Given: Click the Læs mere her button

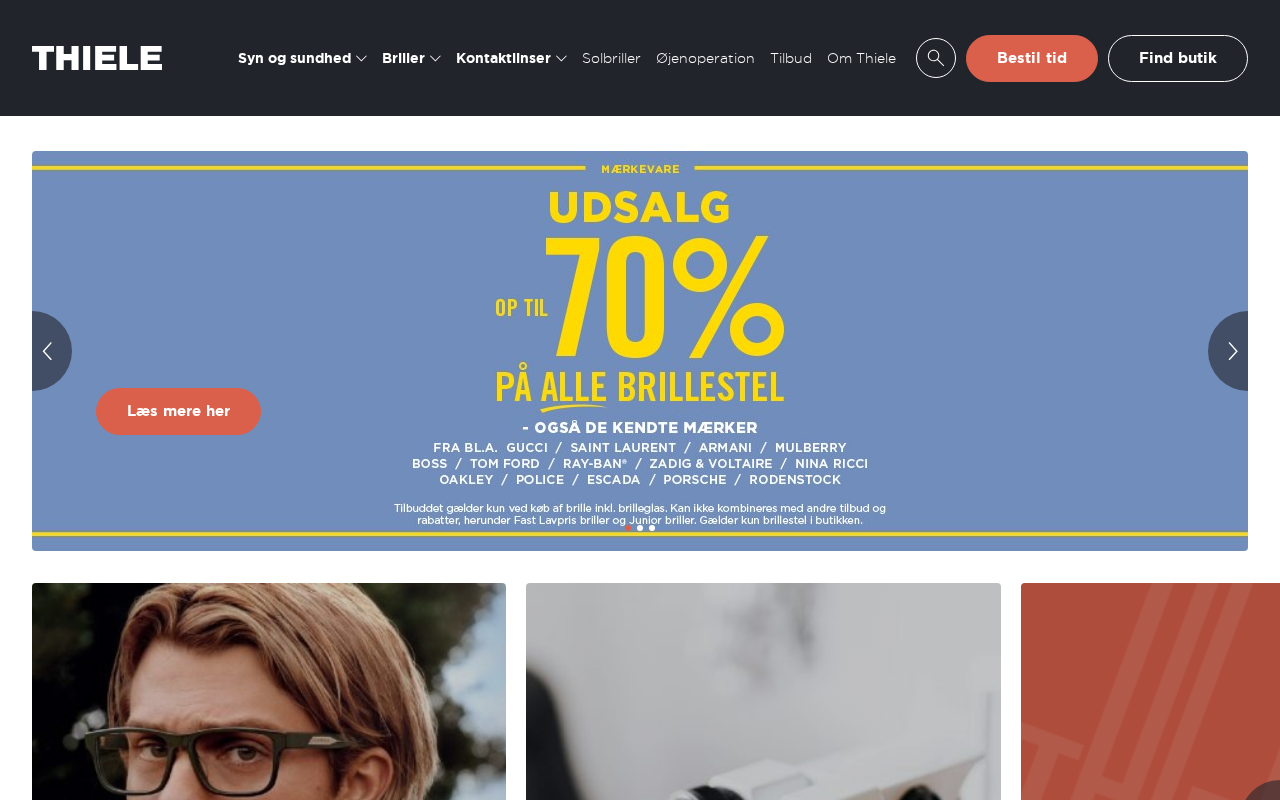Looking at the screenshot, I should (x=178, y=411).
